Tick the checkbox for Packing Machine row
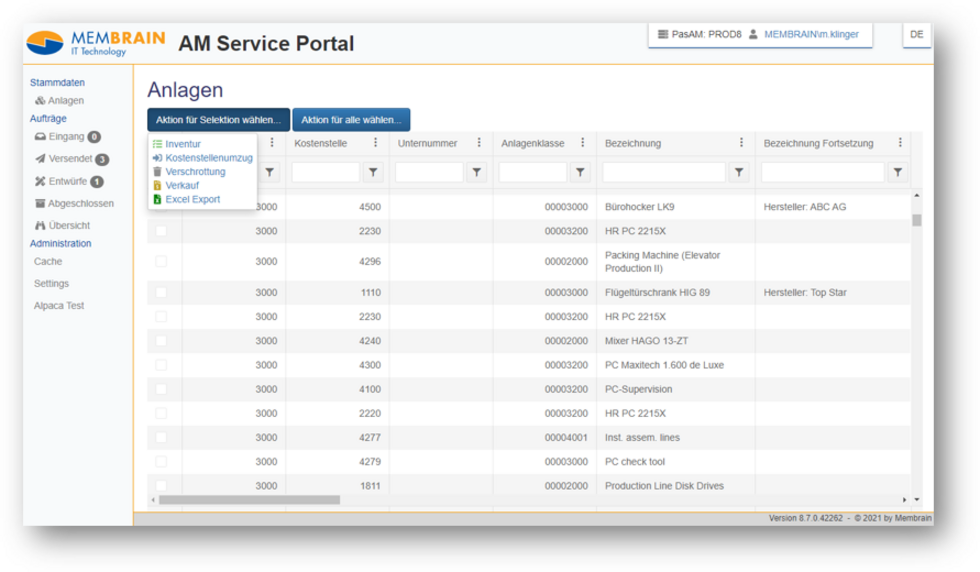The height and width of the screenshot is (572, 980). point(161,261)
